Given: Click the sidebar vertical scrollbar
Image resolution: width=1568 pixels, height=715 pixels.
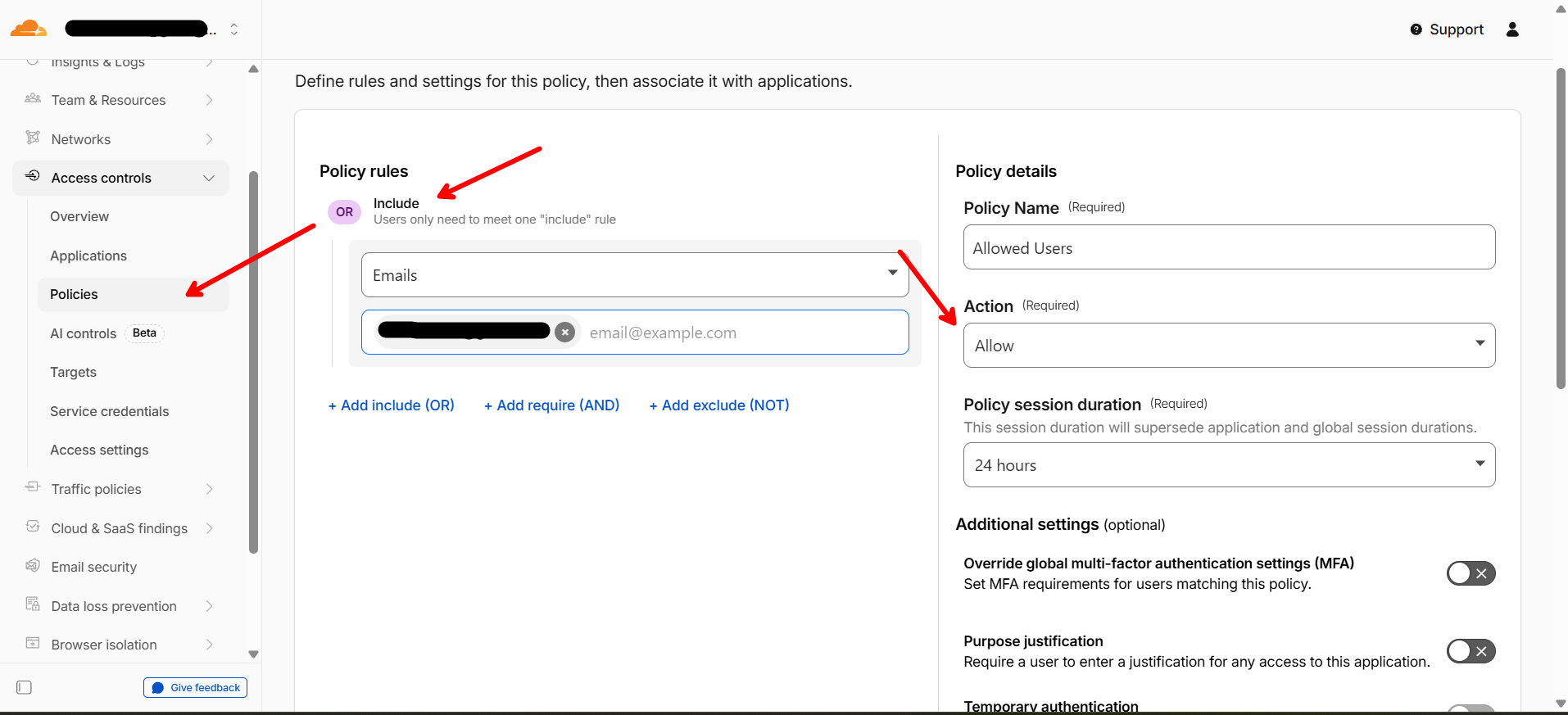Looking at the screenshot, I should 253,362.
